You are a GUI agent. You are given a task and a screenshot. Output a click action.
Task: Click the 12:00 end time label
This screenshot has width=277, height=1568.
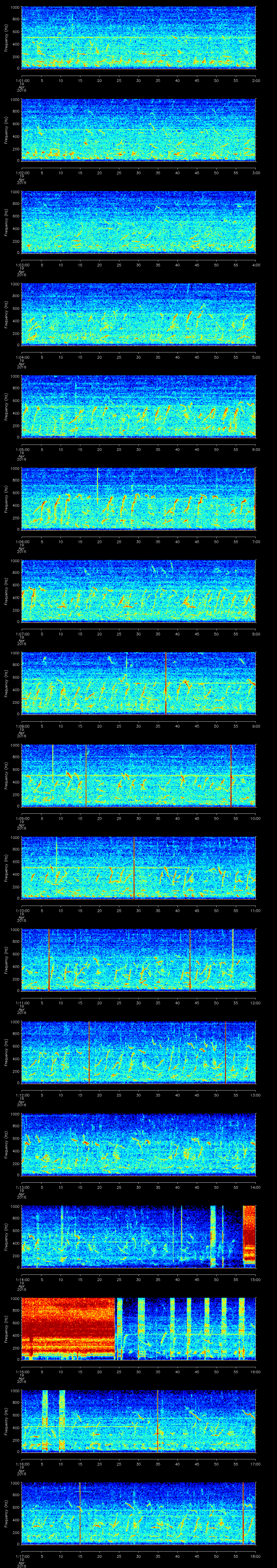[x=256, y=1003]
